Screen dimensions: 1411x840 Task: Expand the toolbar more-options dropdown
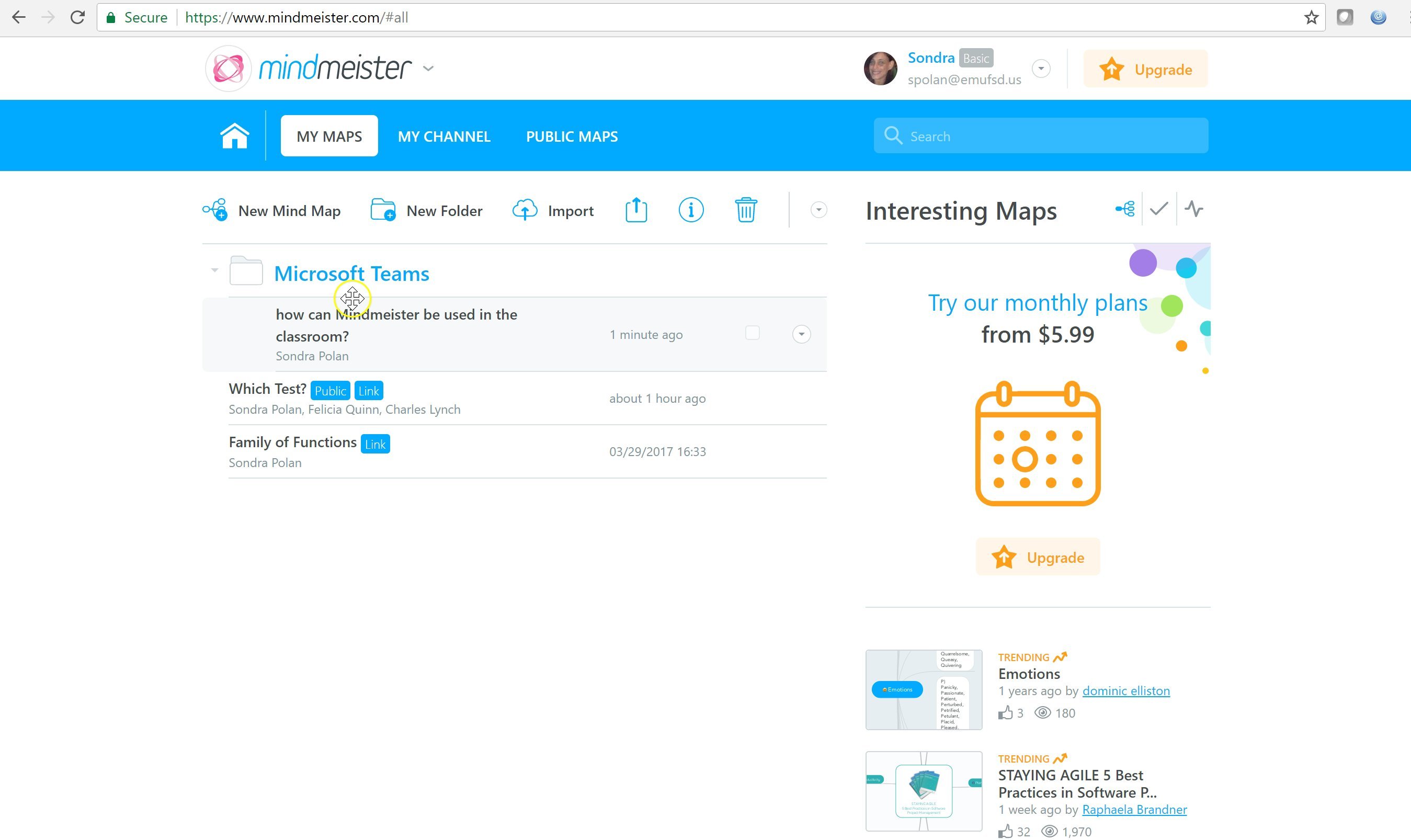point(818,210)
